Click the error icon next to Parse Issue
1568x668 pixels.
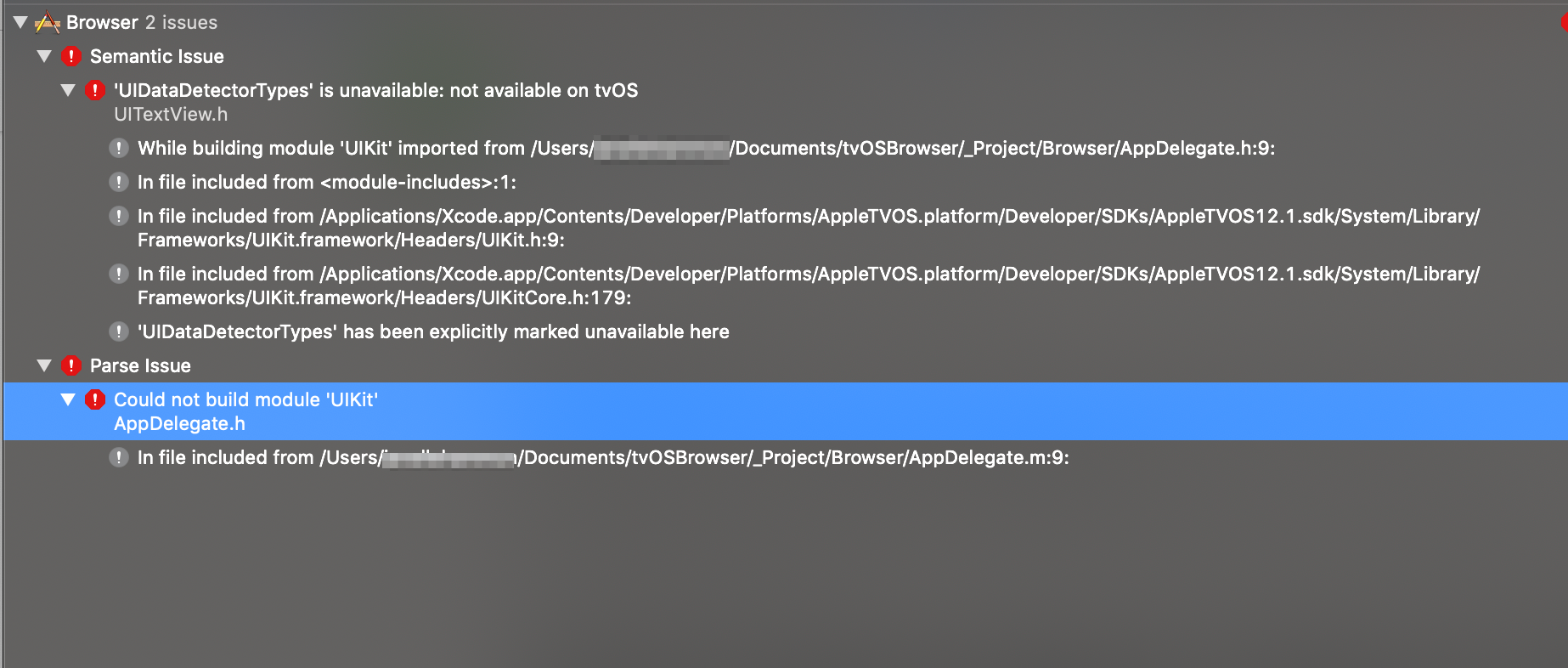(x=71, y=365)
